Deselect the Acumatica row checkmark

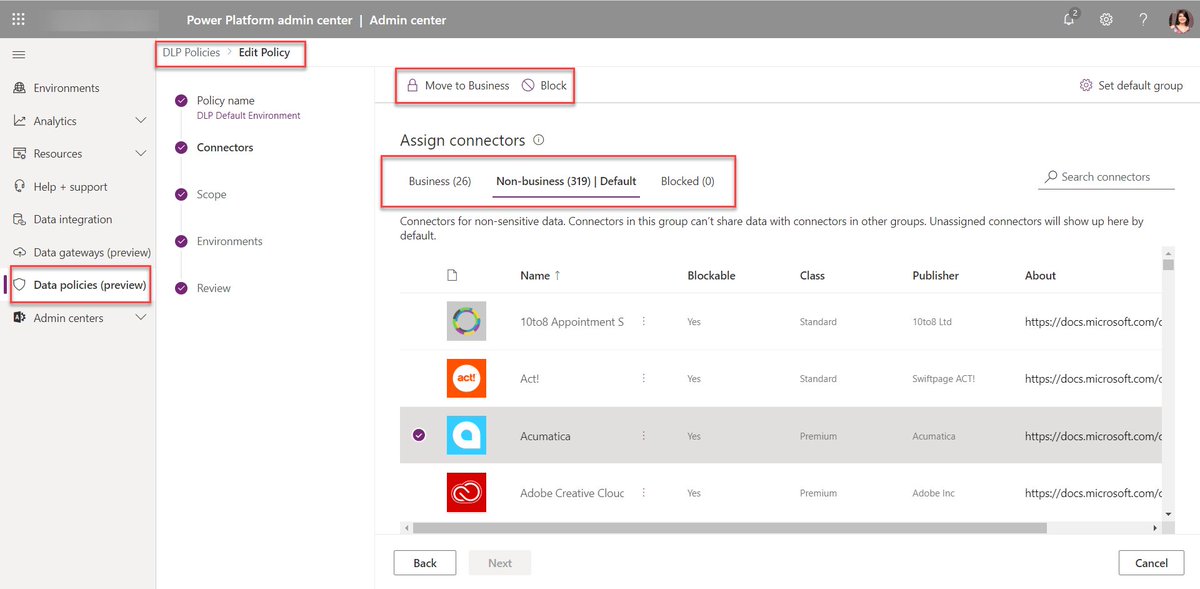click(x=419, y=436)
